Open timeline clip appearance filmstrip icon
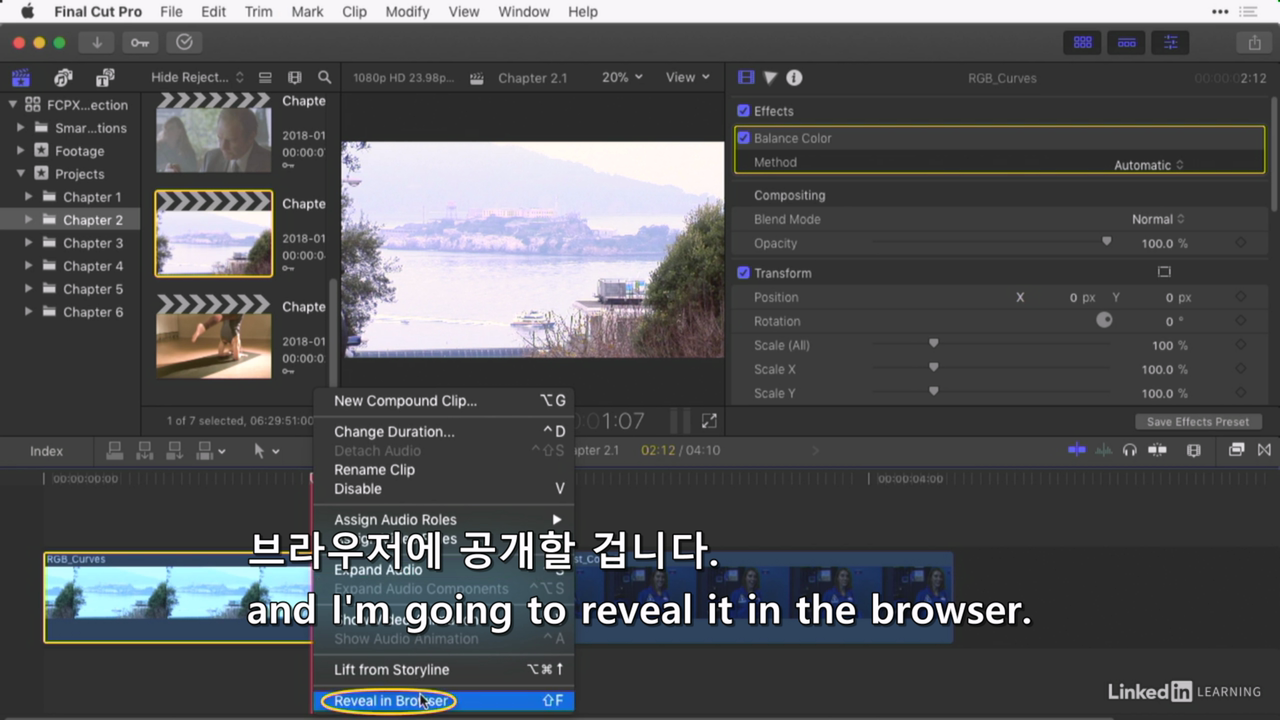1280x720 pixels. coord(1193,450)
